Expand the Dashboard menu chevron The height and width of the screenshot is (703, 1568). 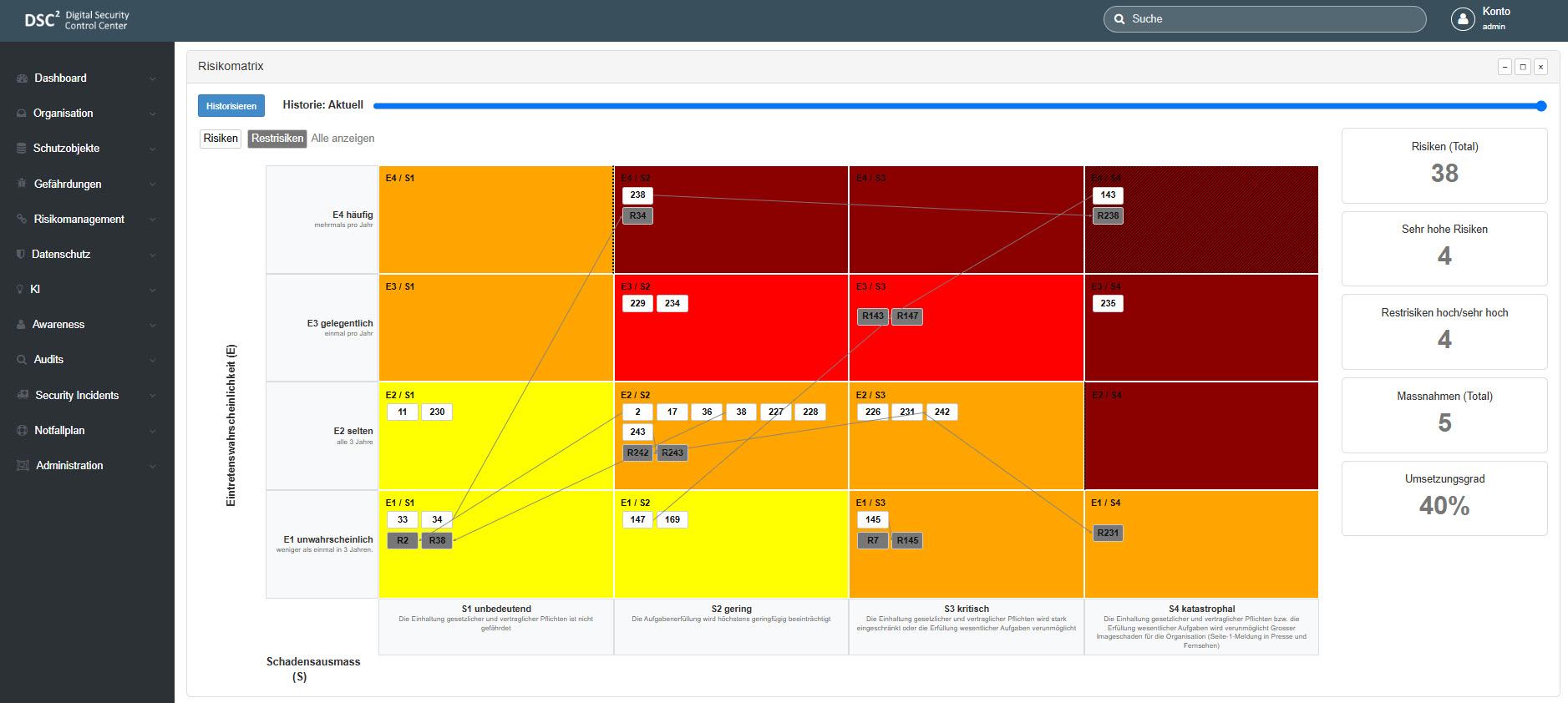153,79
